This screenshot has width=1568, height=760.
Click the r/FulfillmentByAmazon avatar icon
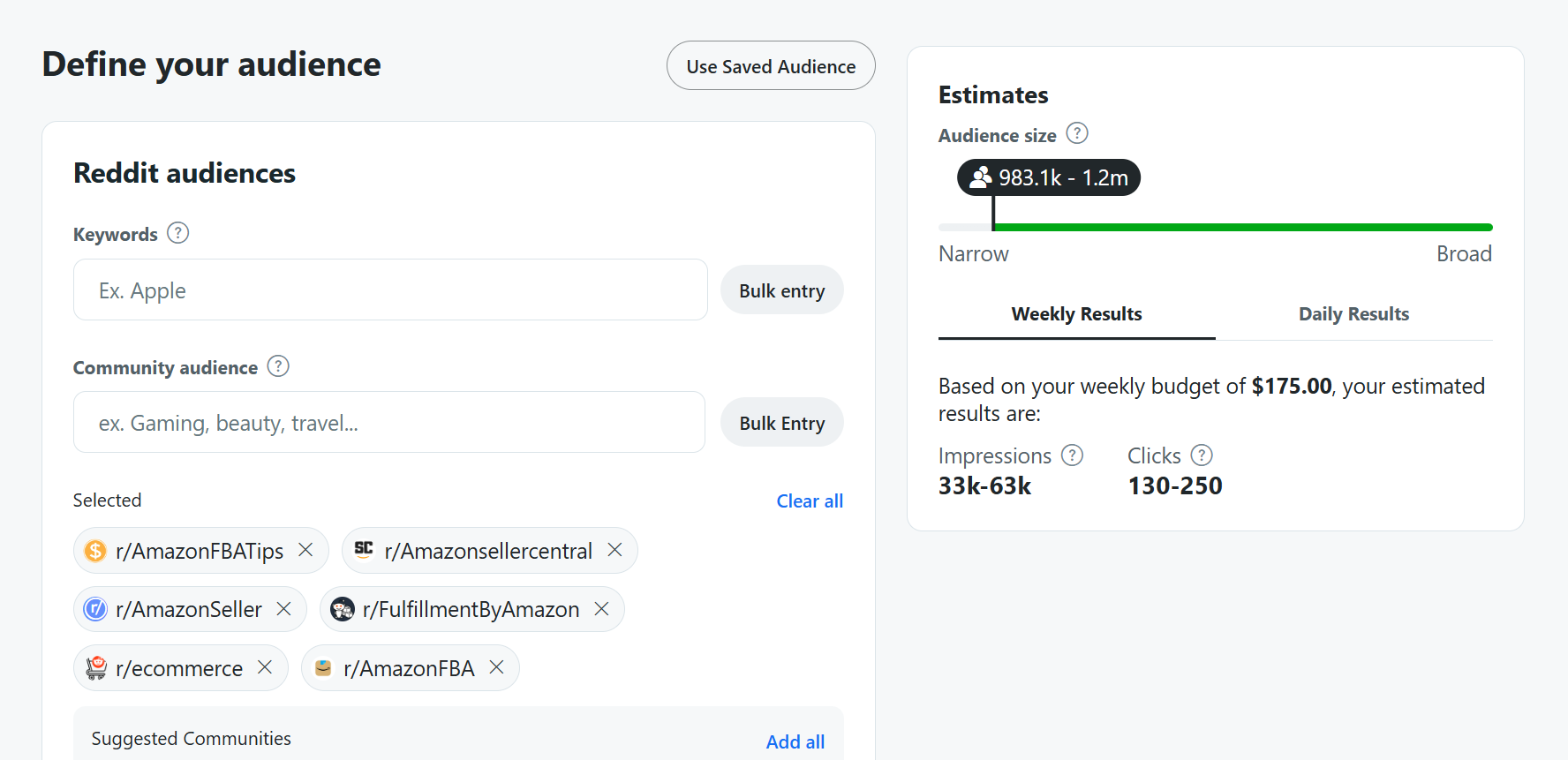(x=342, y=609)
